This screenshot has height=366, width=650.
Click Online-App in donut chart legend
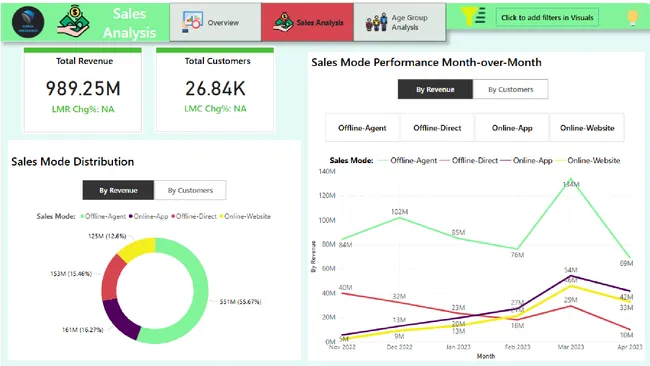(149, 216)
